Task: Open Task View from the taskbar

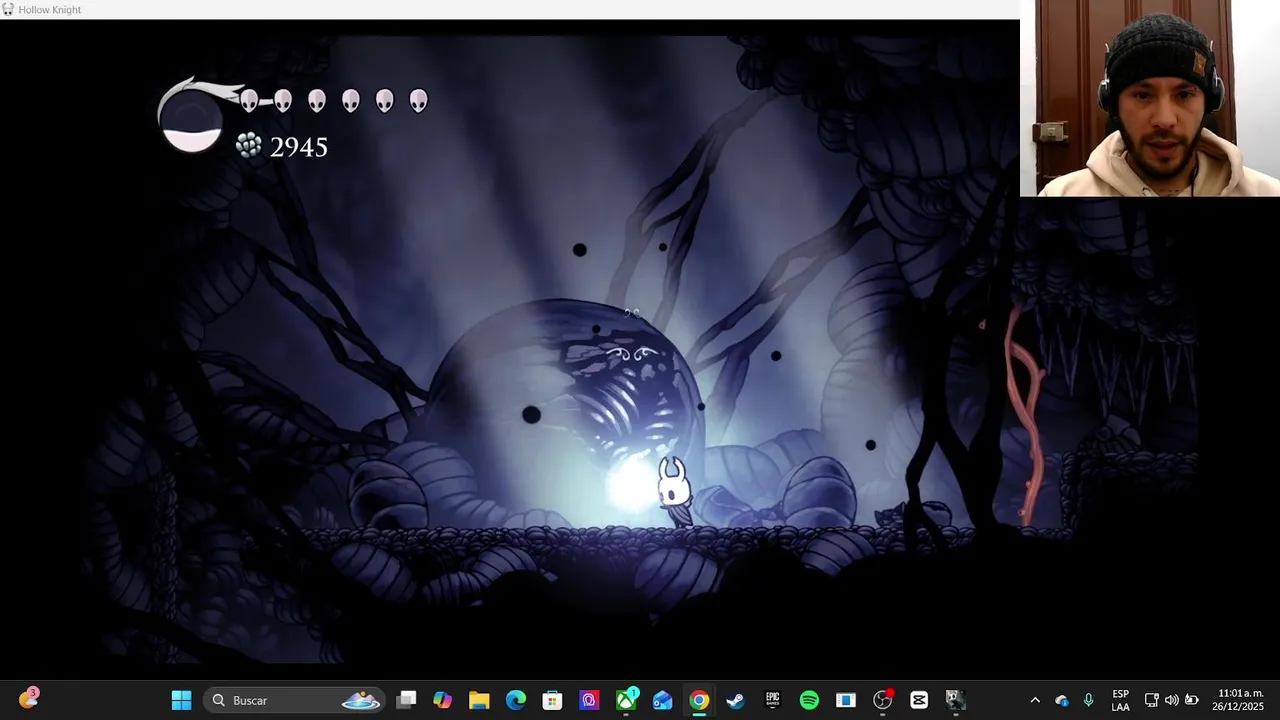Action: (x=406, y=700)
